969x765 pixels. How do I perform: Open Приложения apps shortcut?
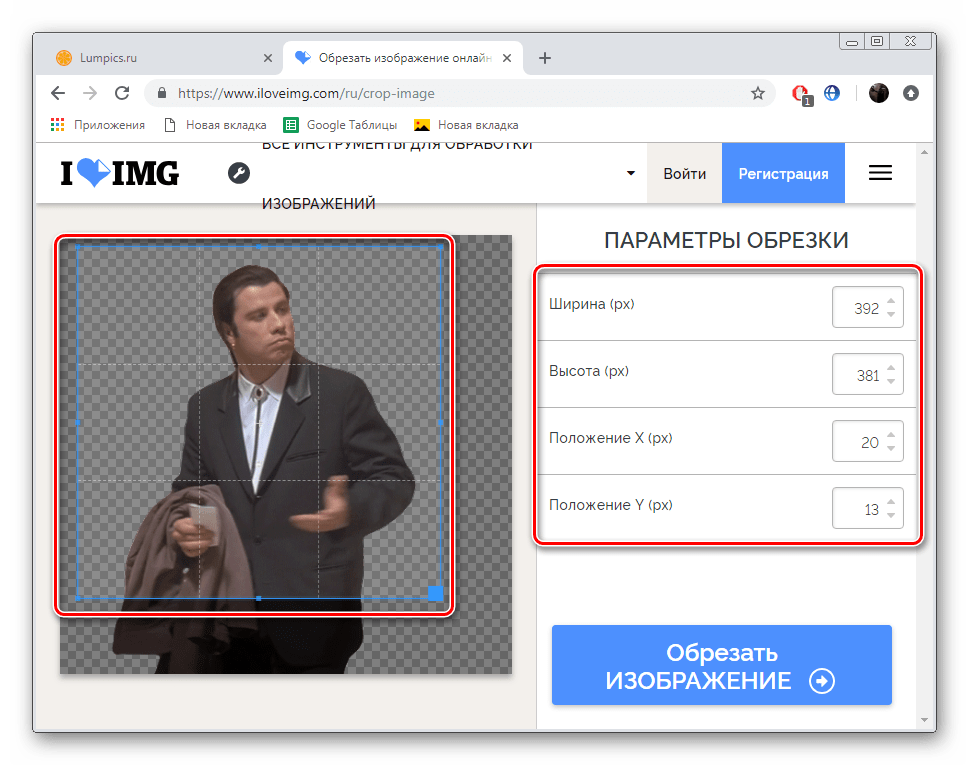[98, 125]
